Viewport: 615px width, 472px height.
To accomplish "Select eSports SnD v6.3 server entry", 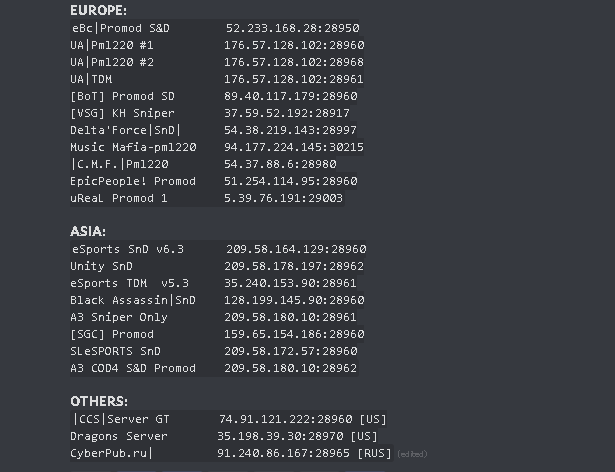I will pyautogui.click(x=218, y=249).
